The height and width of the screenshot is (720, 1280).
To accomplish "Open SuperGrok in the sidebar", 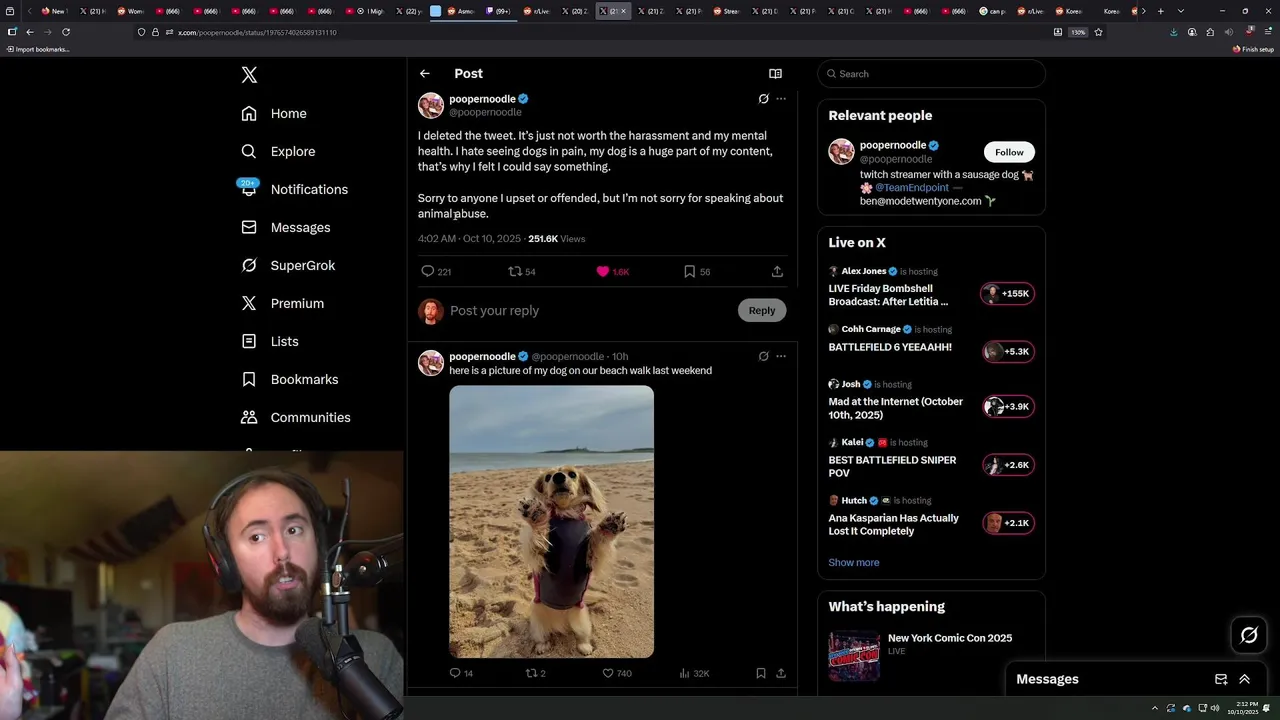I will coord(288,265).
